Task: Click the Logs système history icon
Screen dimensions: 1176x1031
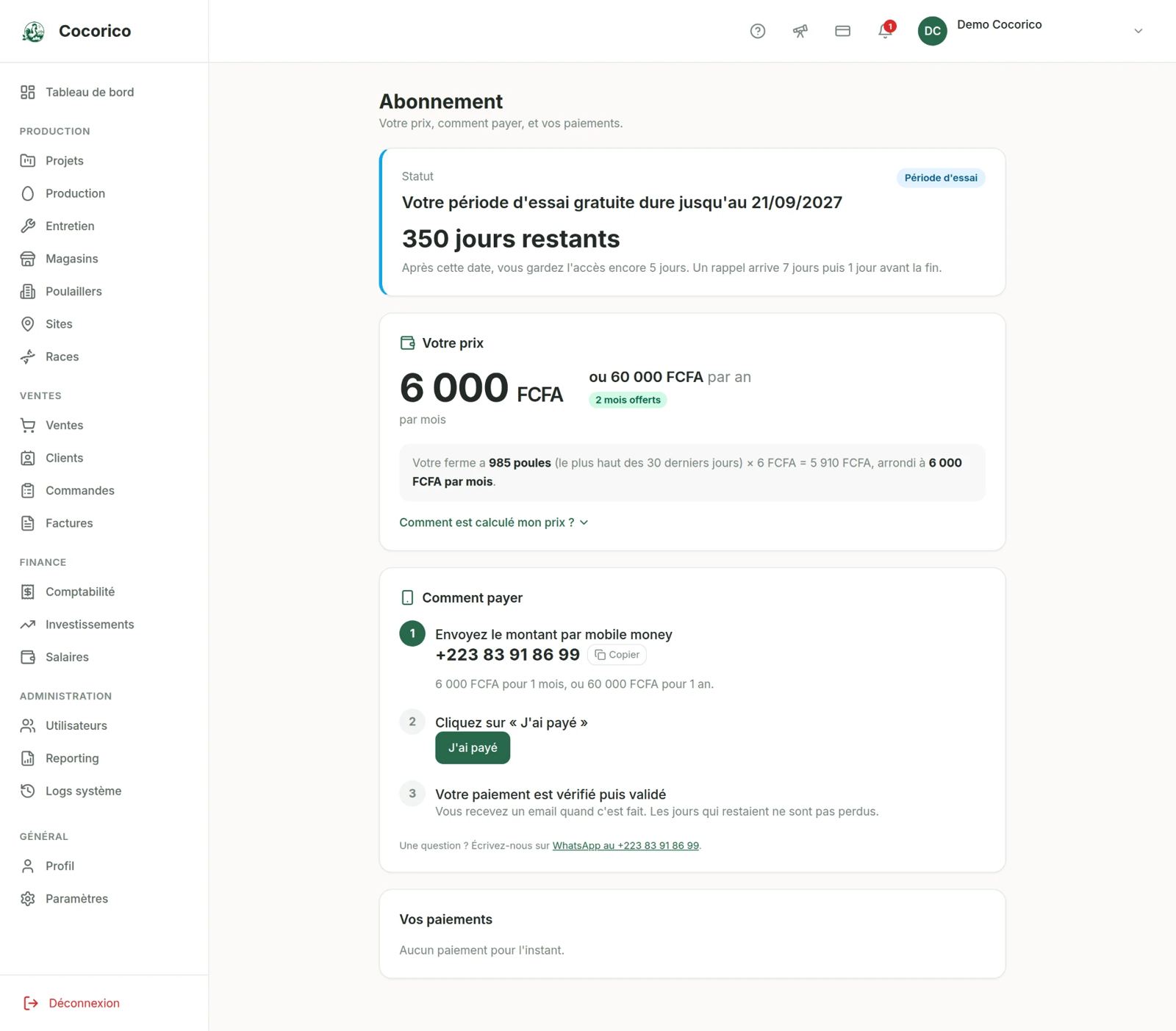Action: [x=28, y=791]
